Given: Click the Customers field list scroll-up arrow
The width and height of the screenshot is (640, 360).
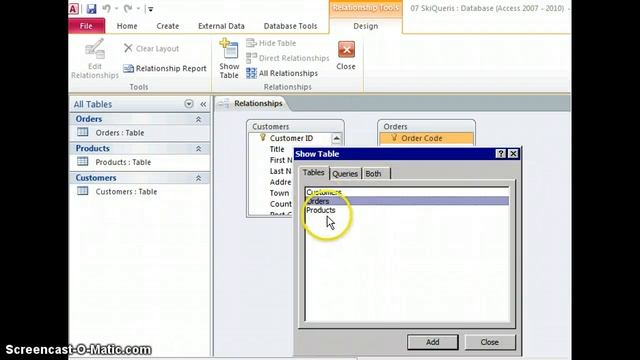Looking at the screenshot, I should (x=336, y=139).
